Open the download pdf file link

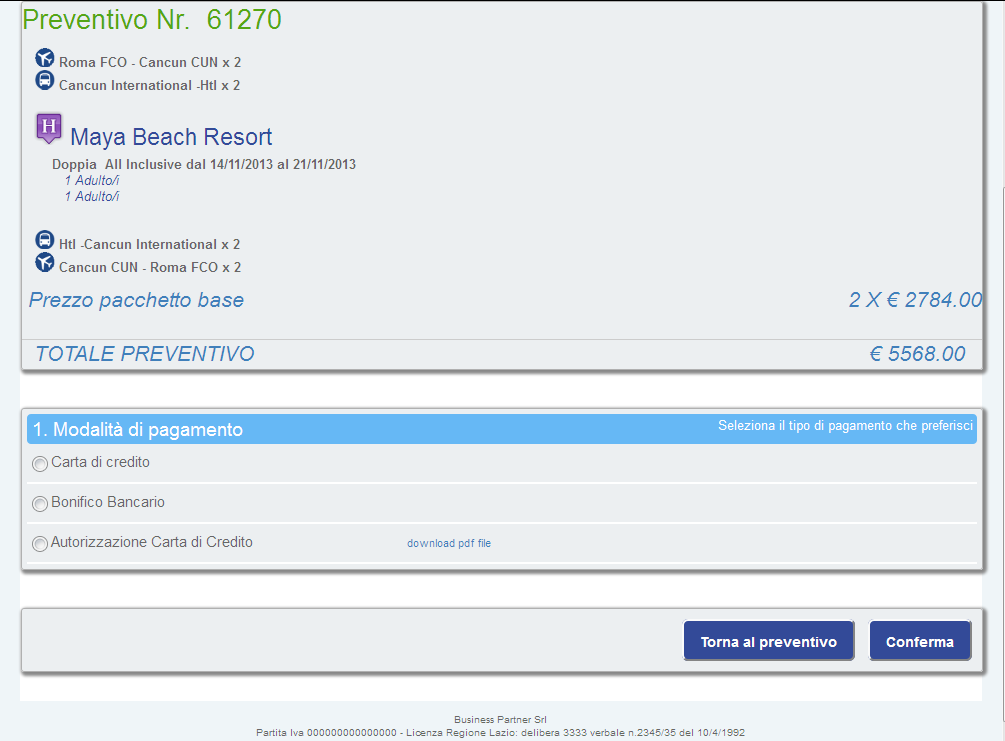(x=449, y=543)
